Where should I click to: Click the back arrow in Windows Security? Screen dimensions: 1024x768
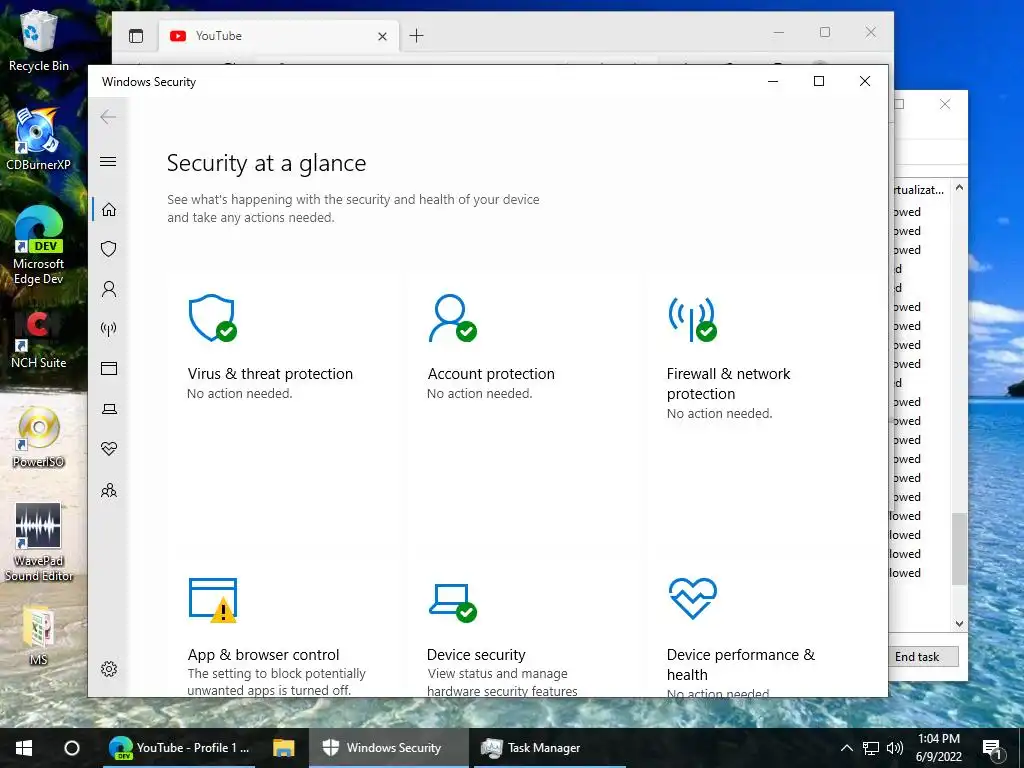[108, 117]
